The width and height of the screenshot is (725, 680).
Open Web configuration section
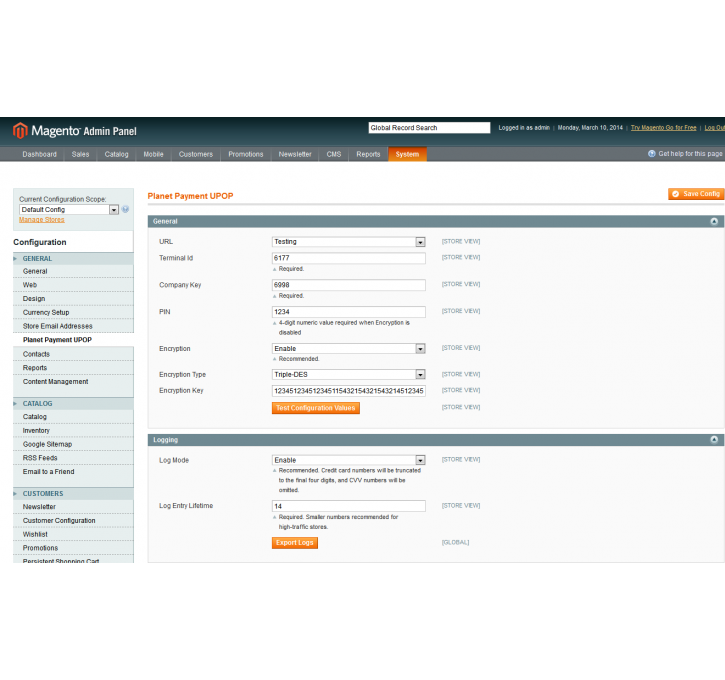(x=73, y=285)
